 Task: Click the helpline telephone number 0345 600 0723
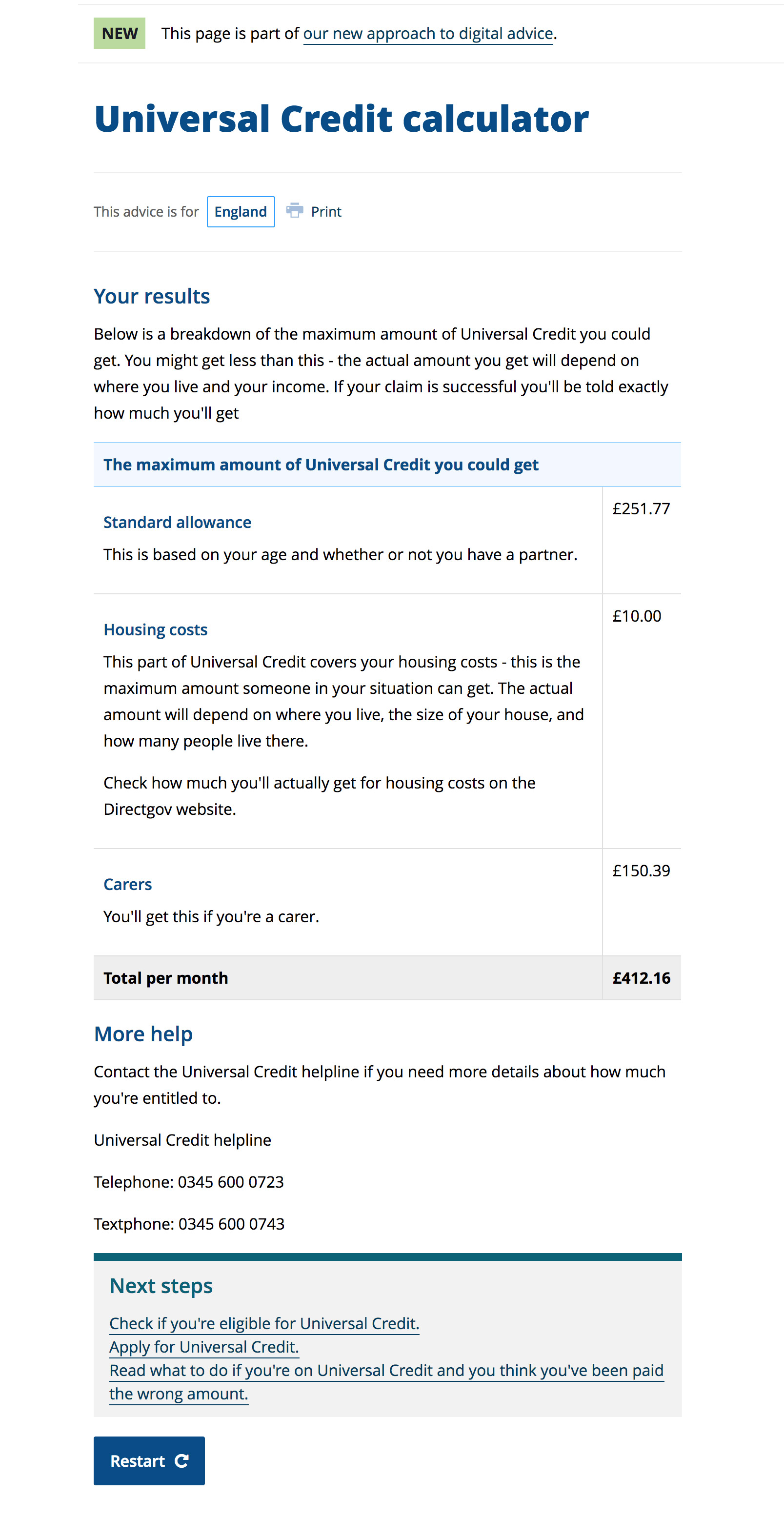point(230,1181)
